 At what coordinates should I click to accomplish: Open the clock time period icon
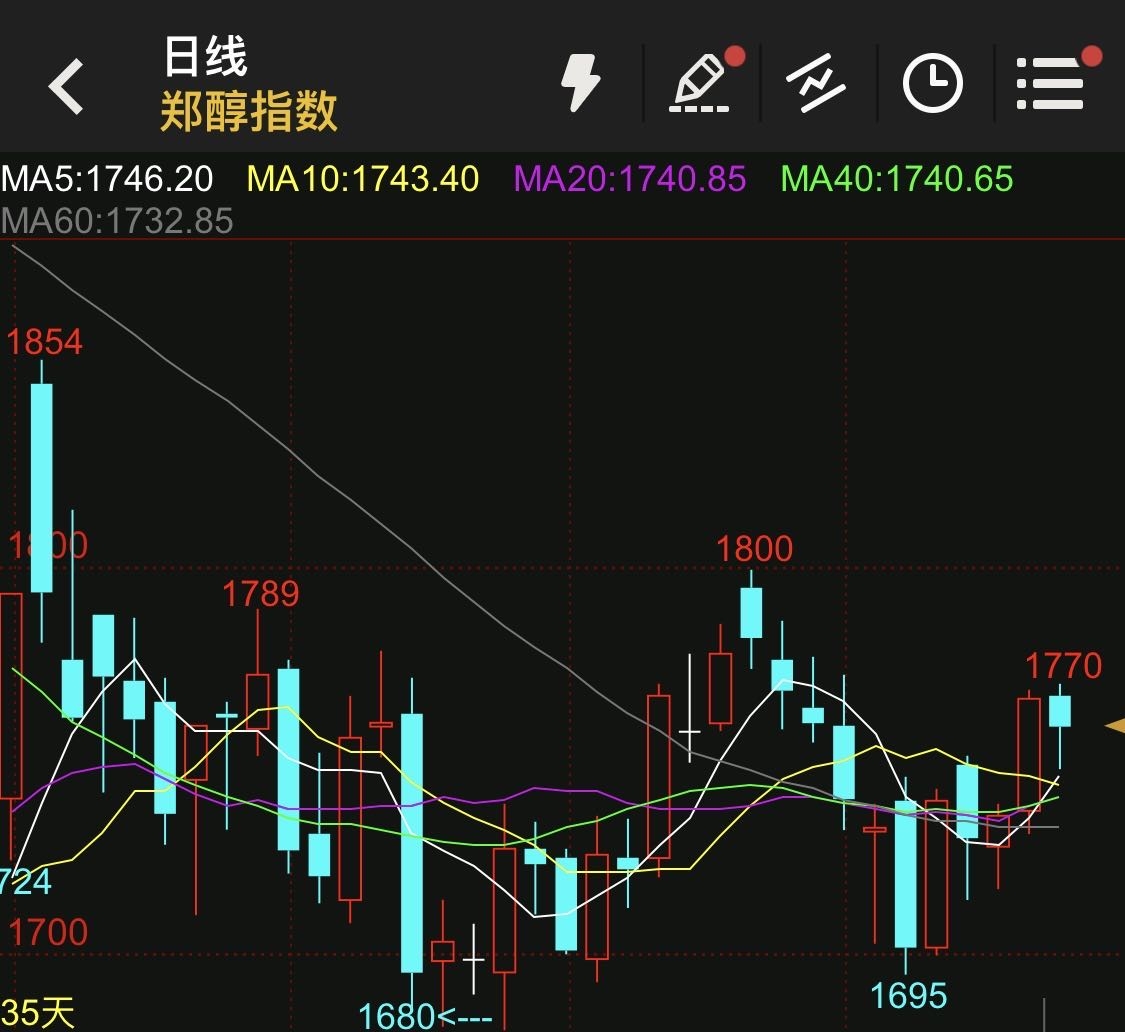(x=930, y=82)
